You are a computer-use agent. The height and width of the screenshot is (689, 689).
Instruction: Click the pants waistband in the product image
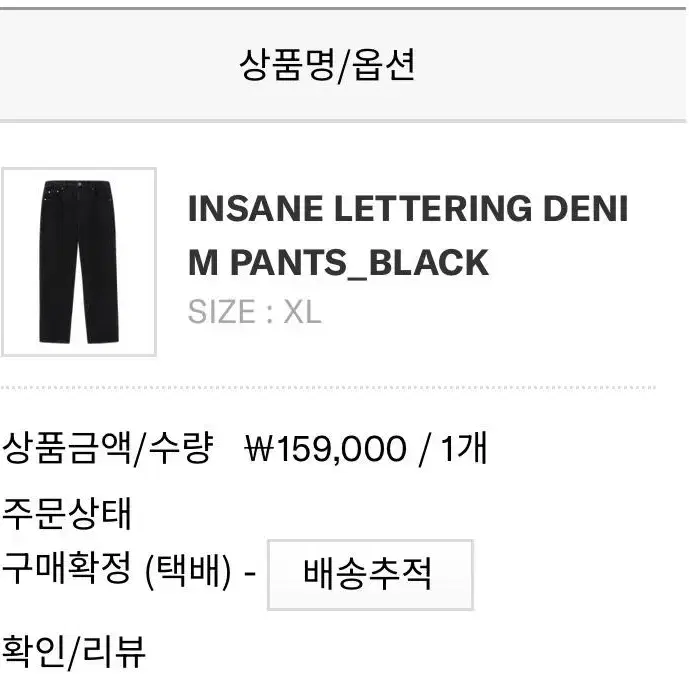pos(77,185)
